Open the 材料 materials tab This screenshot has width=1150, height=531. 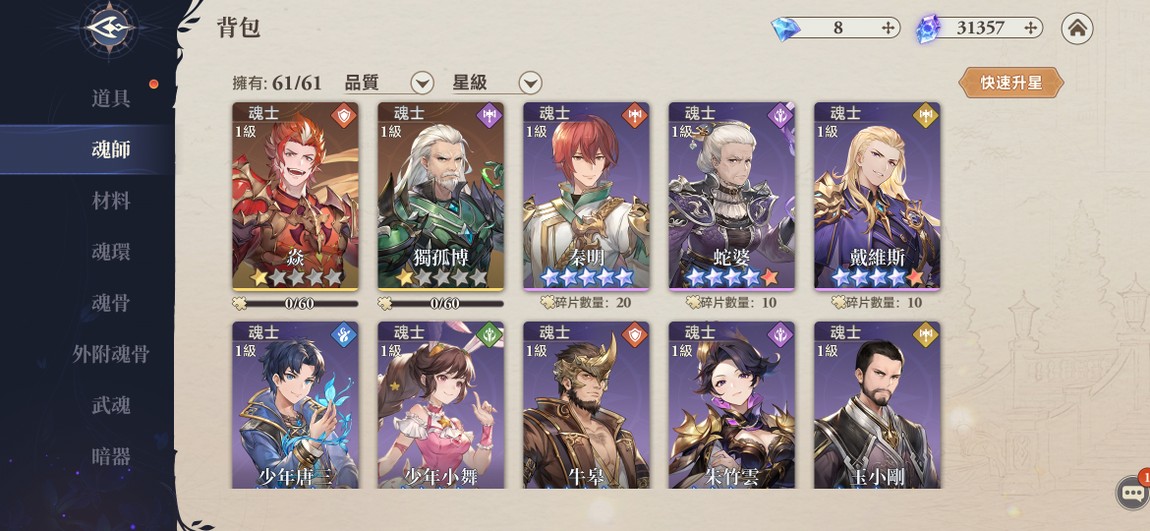(111, 200)
